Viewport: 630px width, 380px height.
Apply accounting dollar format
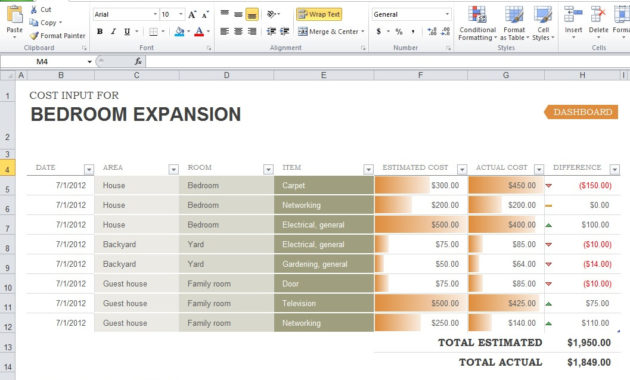(378, 31)
